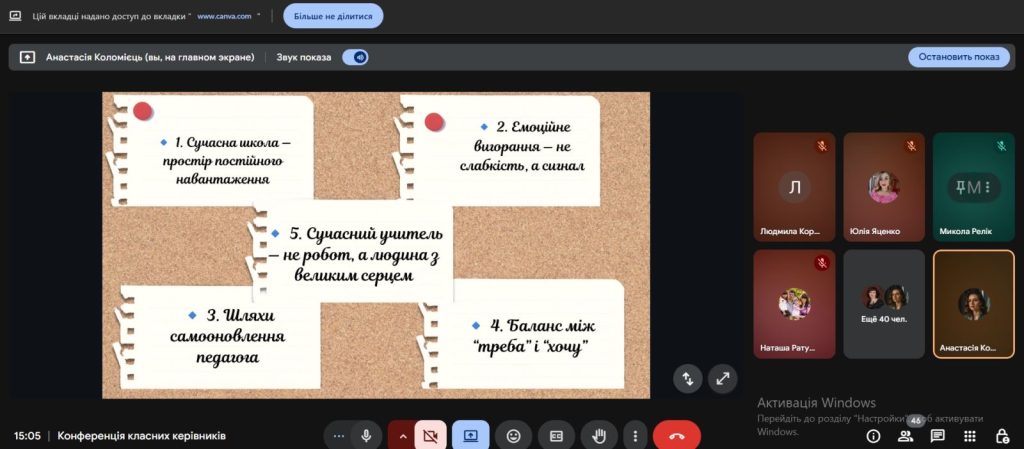The height and width of the screenshot is (449, 1024).
Task: Open meeting details info icon
Action: 873,436
